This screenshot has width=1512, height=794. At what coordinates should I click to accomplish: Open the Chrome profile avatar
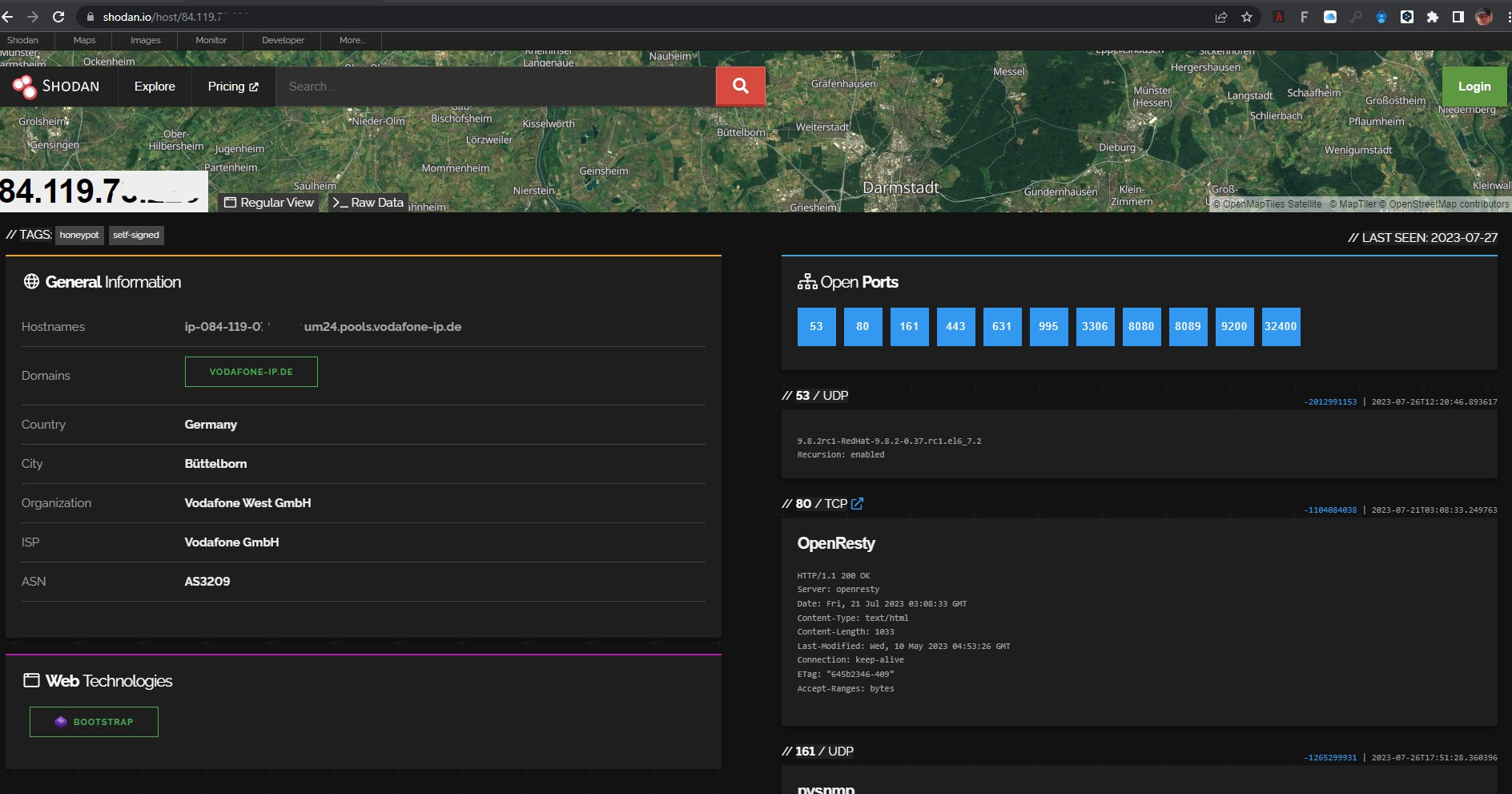[1484, 17]
